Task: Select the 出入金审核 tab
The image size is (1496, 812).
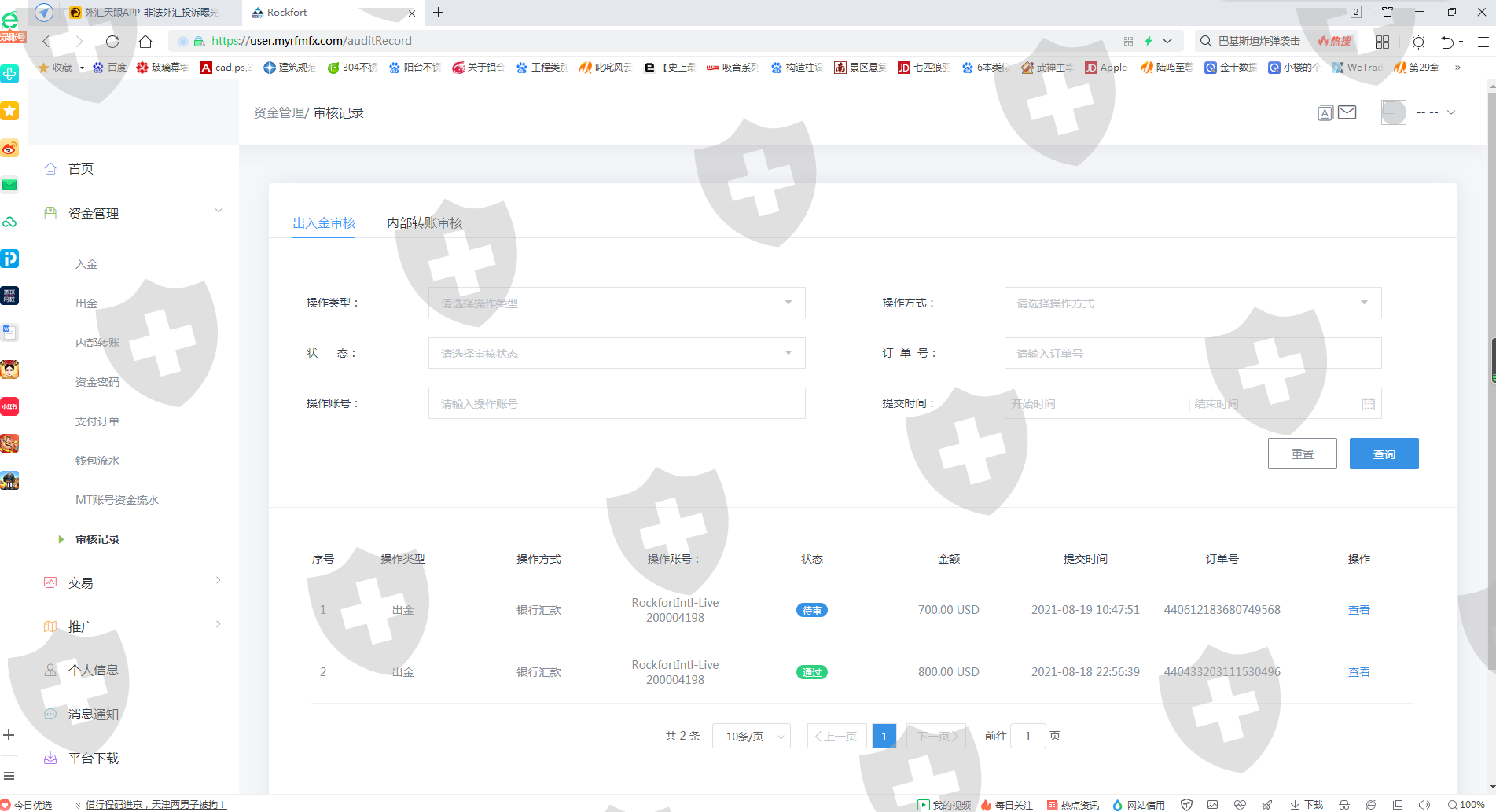Action: click(x=324, y=223)
